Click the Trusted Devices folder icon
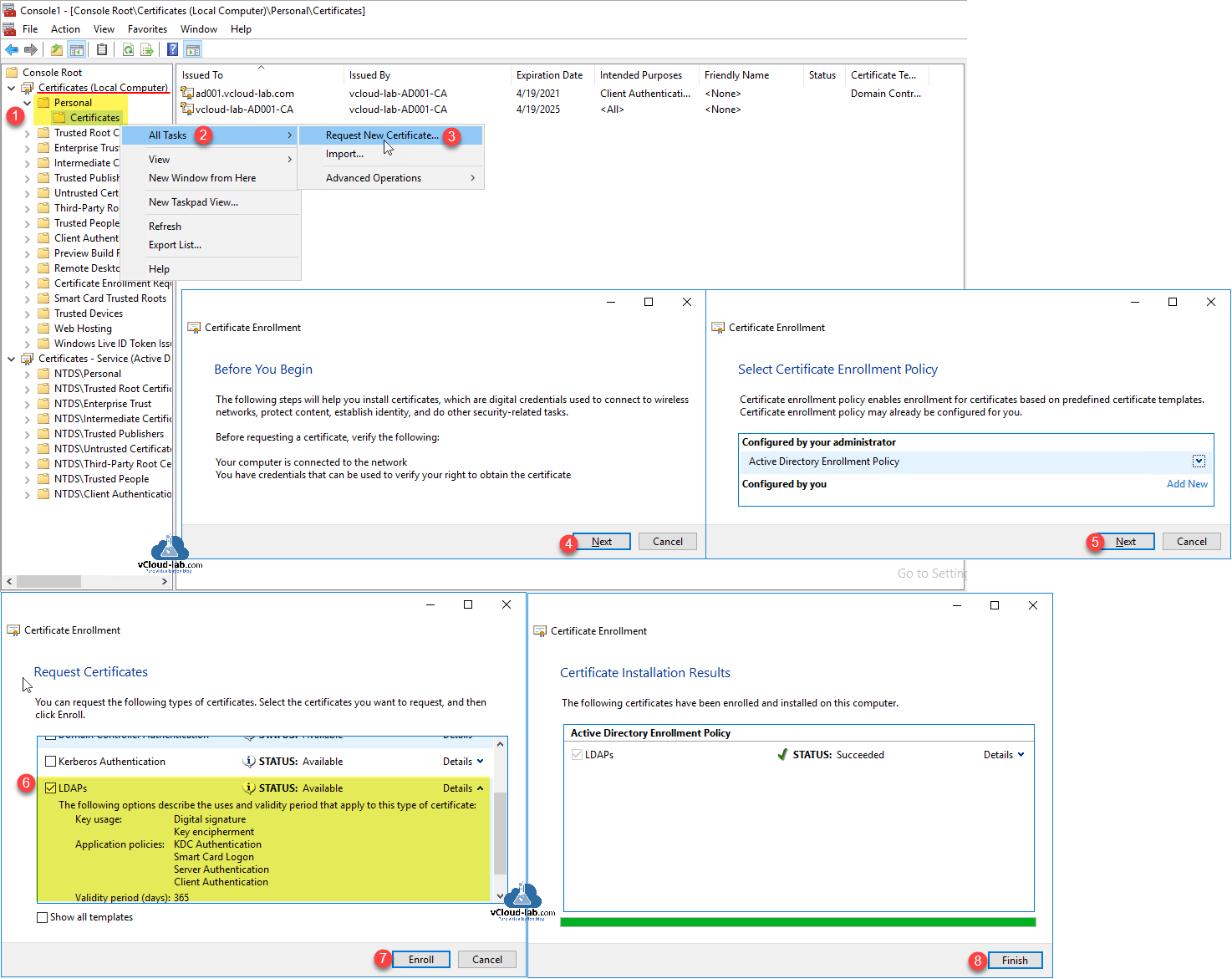 click(x=43, y=314)
